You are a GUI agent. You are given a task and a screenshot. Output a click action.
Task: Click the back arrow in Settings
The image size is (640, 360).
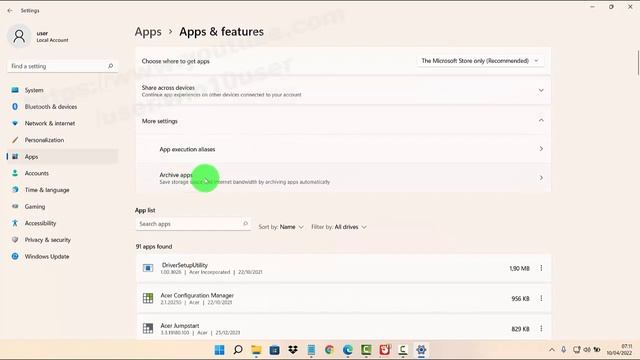click(x=10, y=11)
